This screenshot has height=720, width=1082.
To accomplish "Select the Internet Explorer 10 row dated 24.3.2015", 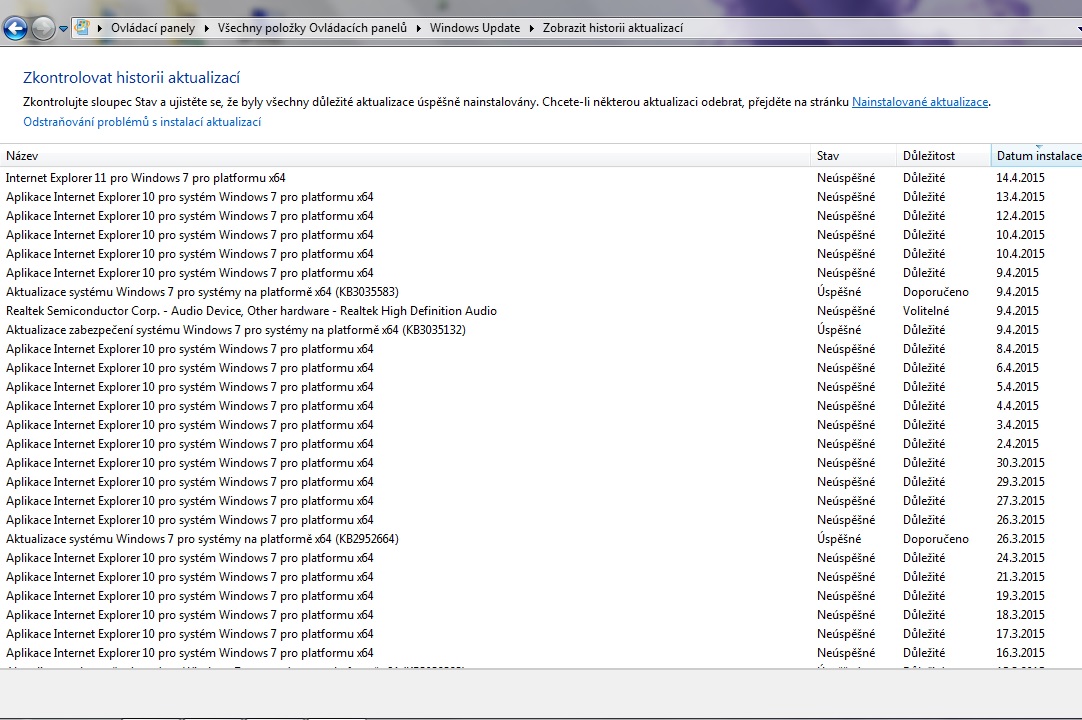I will (x=541, y=558).
